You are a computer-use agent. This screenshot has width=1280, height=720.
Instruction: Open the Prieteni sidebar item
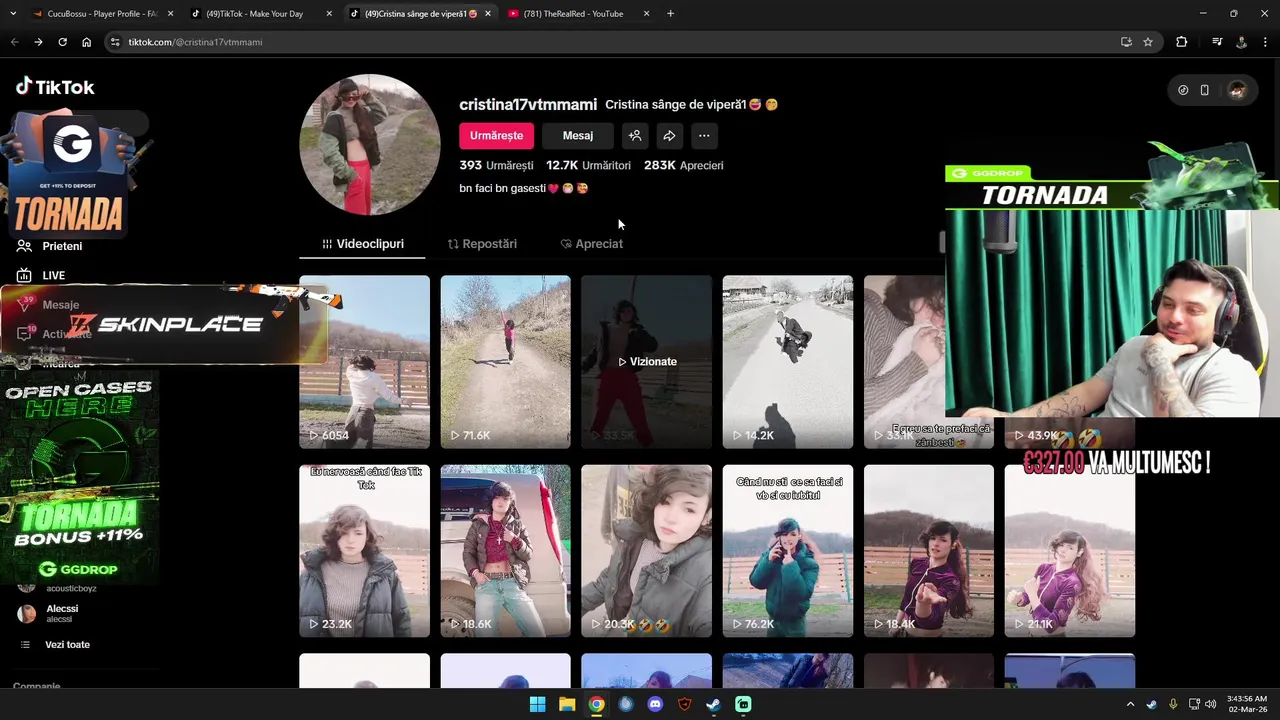tap(50, 246)
